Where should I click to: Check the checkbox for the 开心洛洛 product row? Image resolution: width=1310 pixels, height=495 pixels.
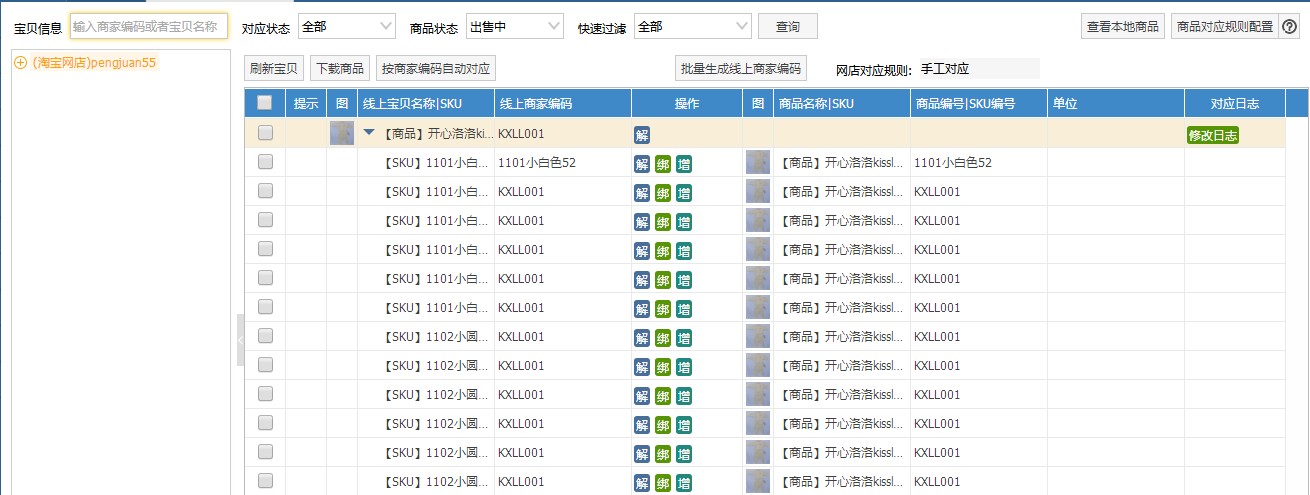pos(265,133)
